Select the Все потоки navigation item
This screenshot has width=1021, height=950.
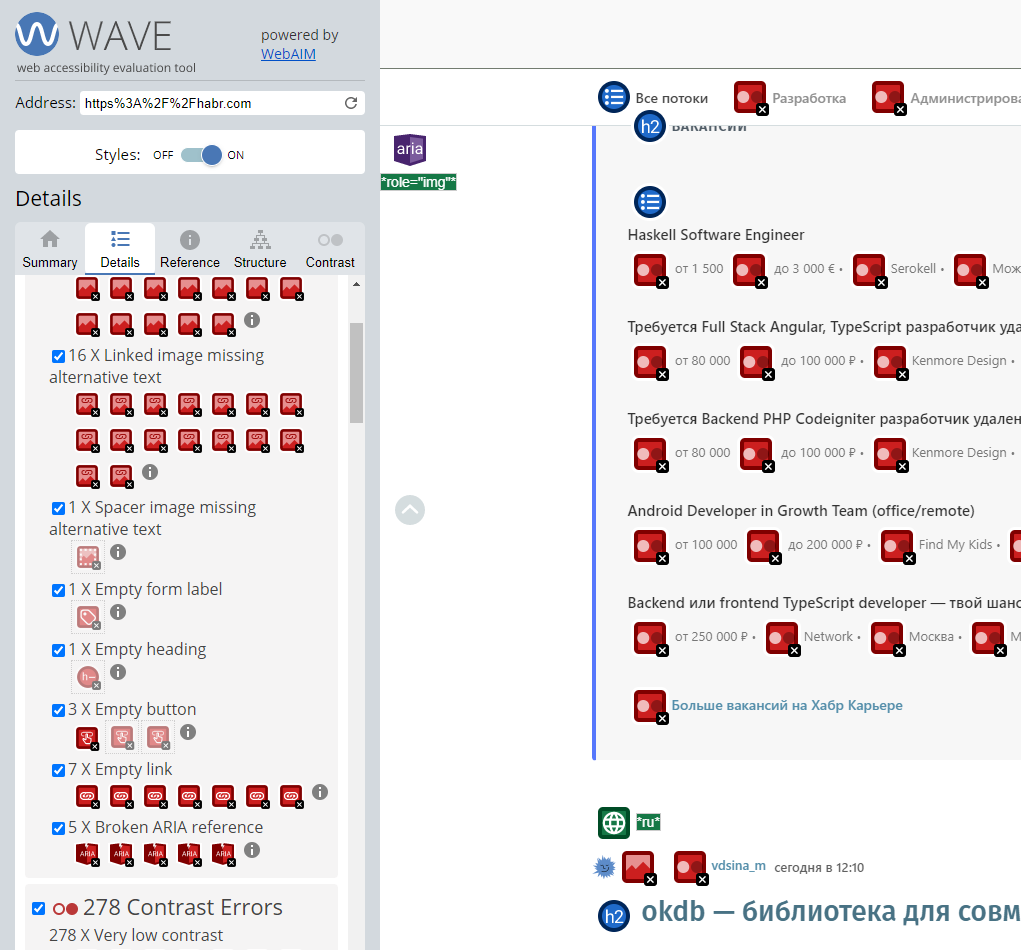(x=671, y=98)
